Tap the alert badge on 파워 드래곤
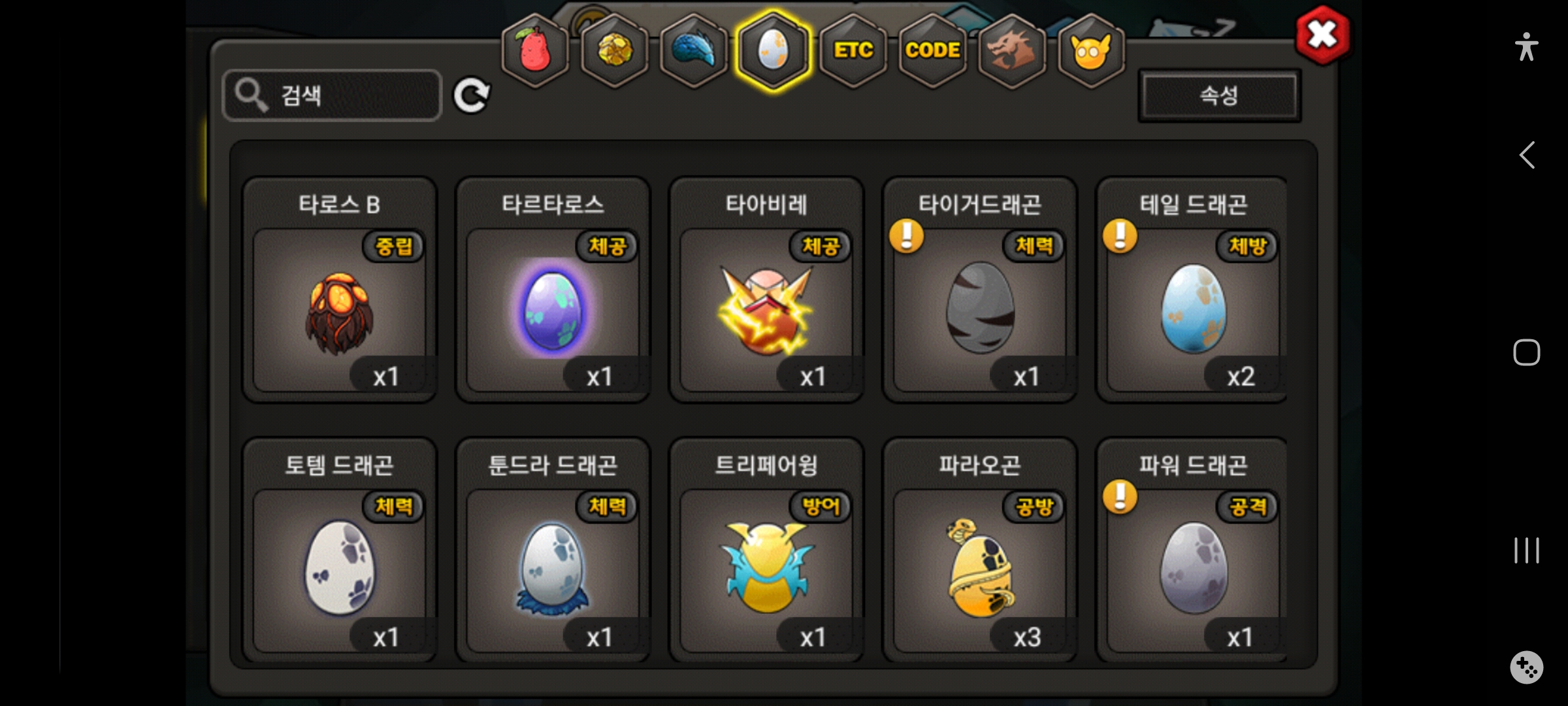This screenshot has height=706, width=1568. click(x=1120, y=497)
